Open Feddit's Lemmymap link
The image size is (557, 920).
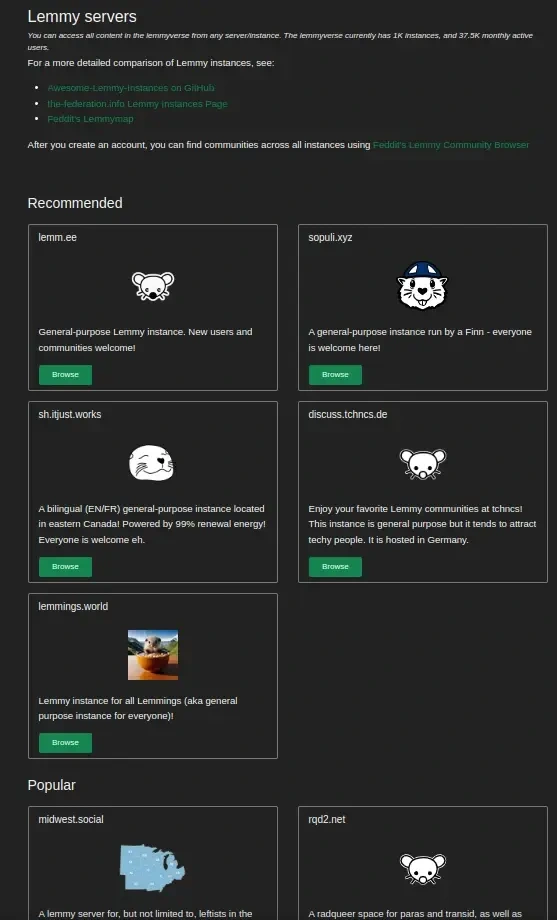[90, 119]
